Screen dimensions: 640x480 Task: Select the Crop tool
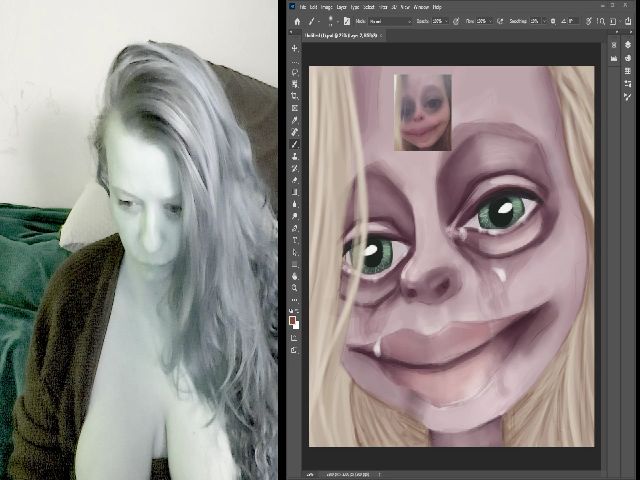pos(294,96)
